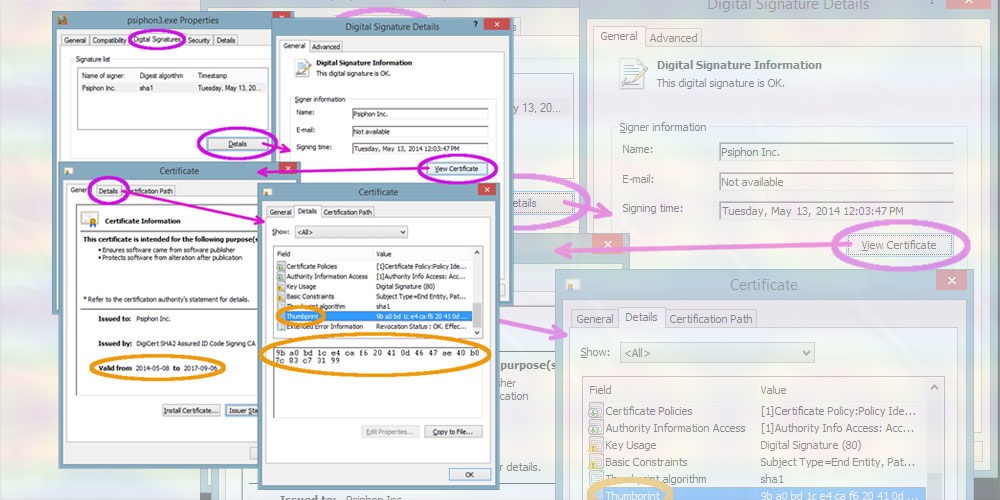Click the sha1 value in enlarged field list

[772, 479]
